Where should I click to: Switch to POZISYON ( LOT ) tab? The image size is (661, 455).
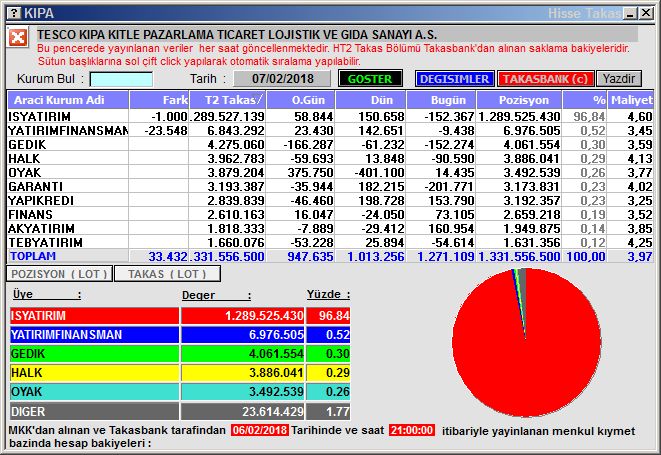(59, 274)
